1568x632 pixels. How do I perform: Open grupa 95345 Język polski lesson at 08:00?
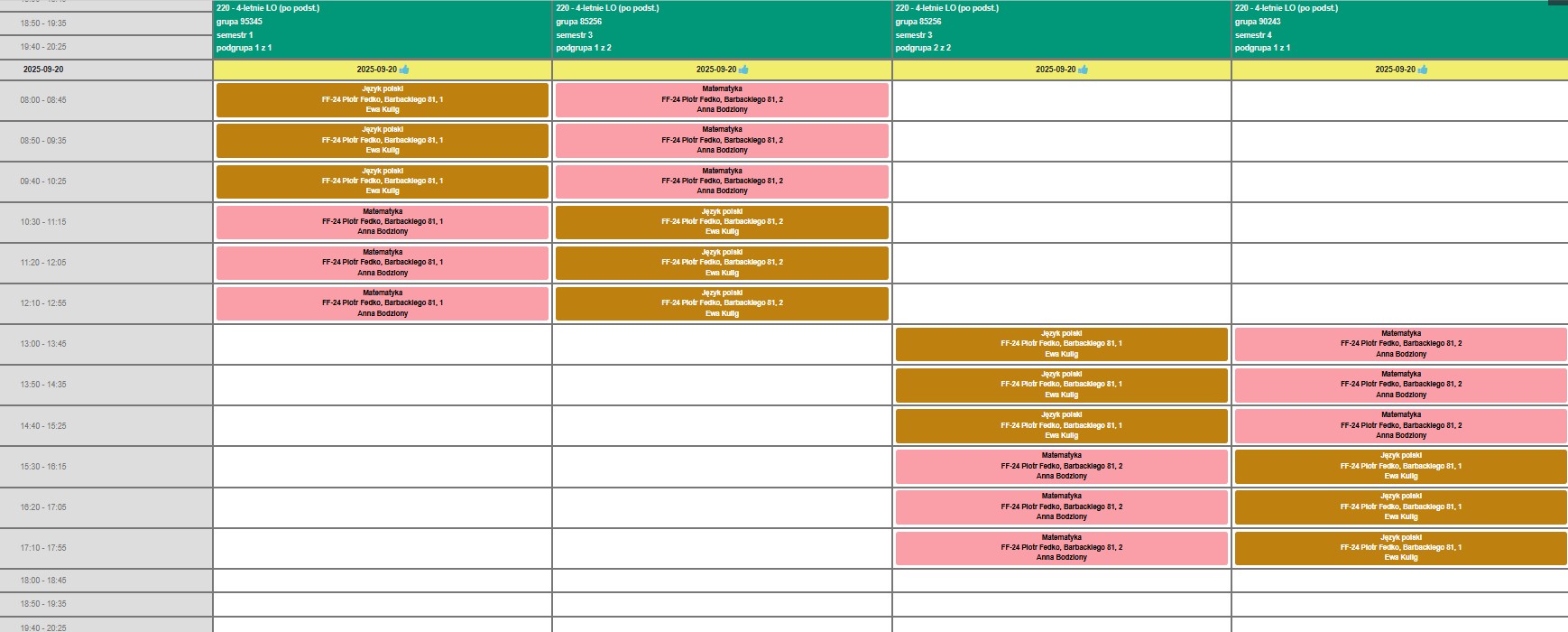point(383,100)
